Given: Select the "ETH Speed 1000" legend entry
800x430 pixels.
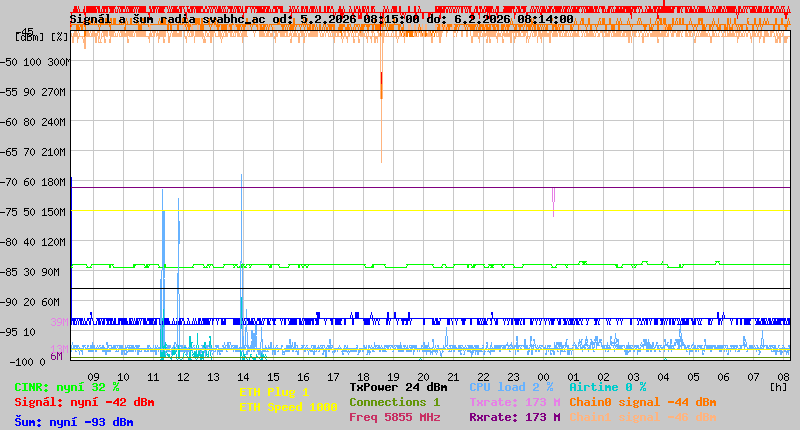Looking at the screenshot, I should click(x=287, y=407).
